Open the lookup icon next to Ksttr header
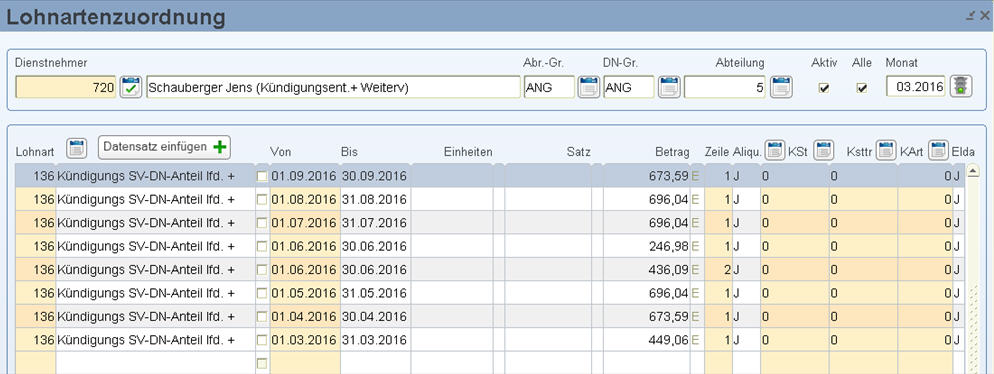The height and width of the screenshot is (374, 994). pyautogui.click(x=886, y=150)
